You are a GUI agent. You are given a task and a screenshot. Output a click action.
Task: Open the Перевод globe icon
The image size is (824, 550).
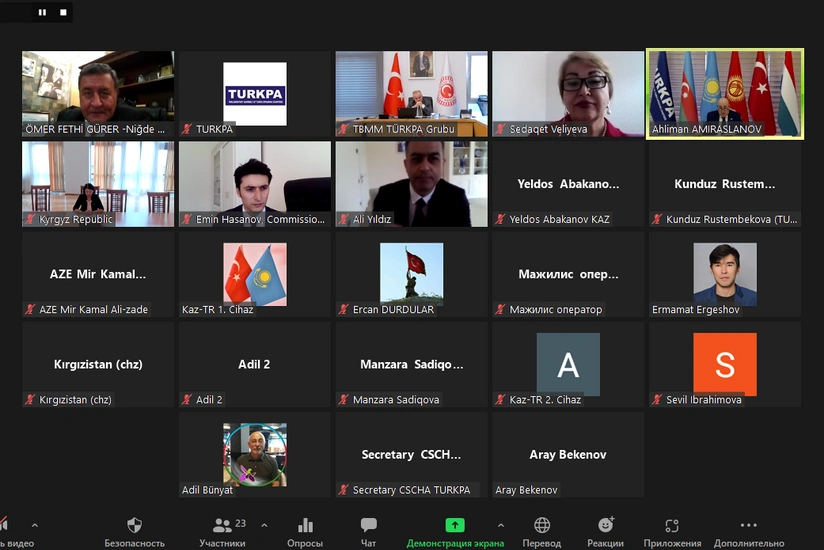(x=542, y=525)
